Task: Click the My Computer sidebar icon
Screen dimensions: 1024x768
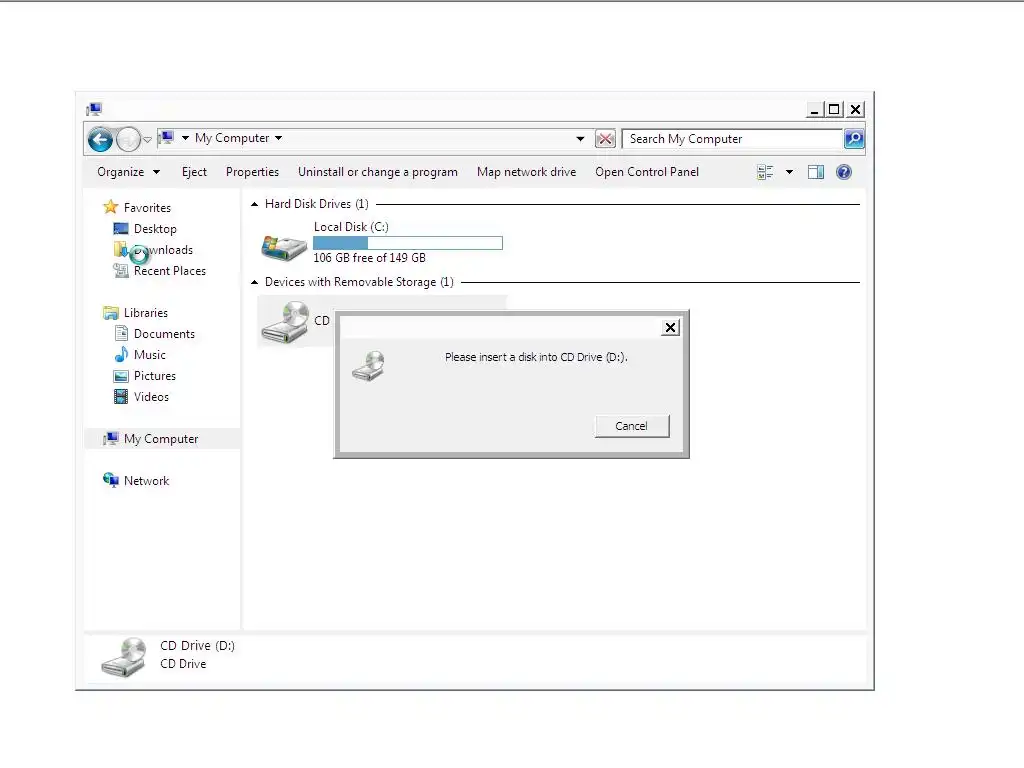Action: (x=110, y=438)
